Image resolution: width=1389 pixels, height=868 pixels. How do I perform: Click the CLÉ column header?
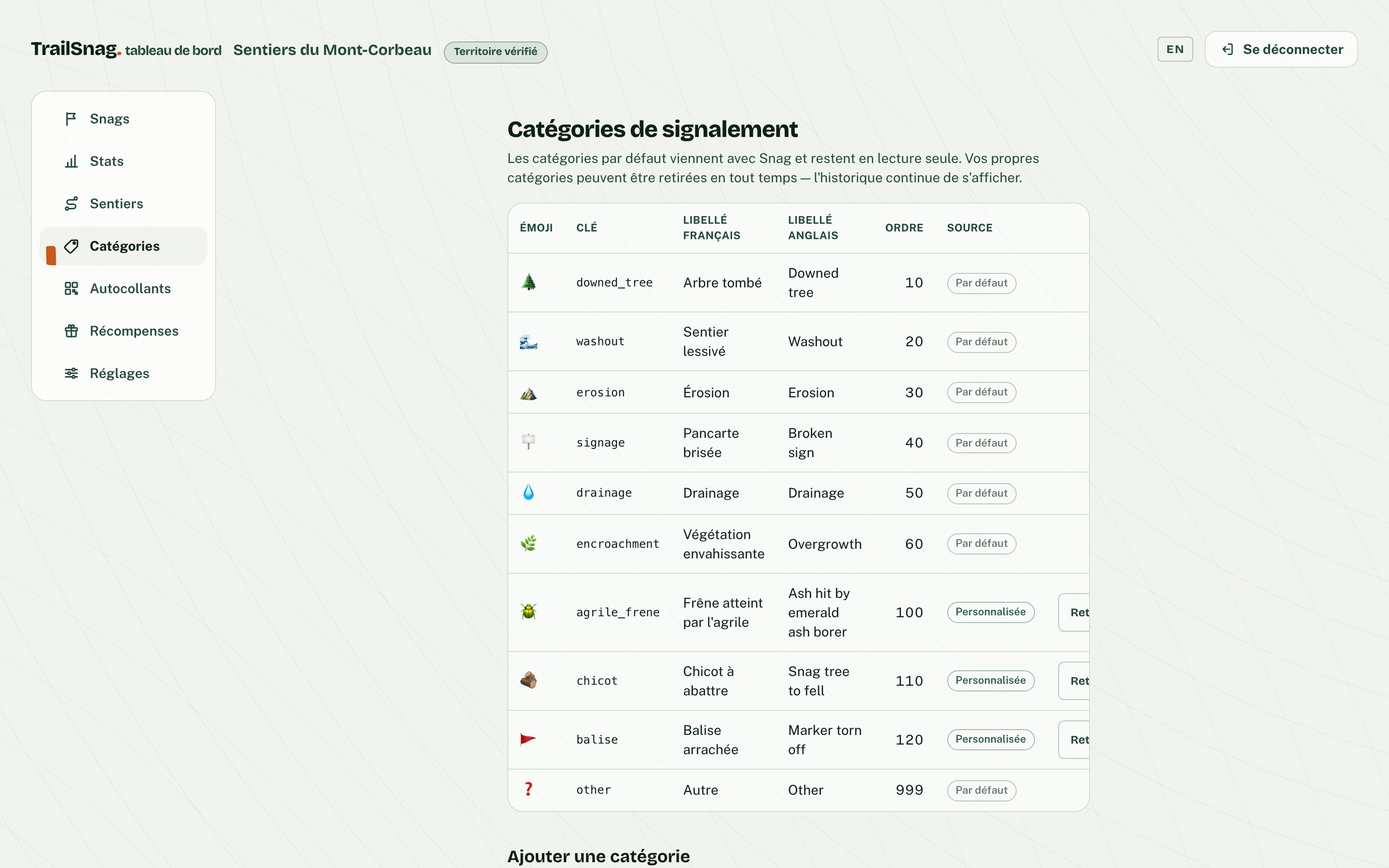[x=586, y=228]
